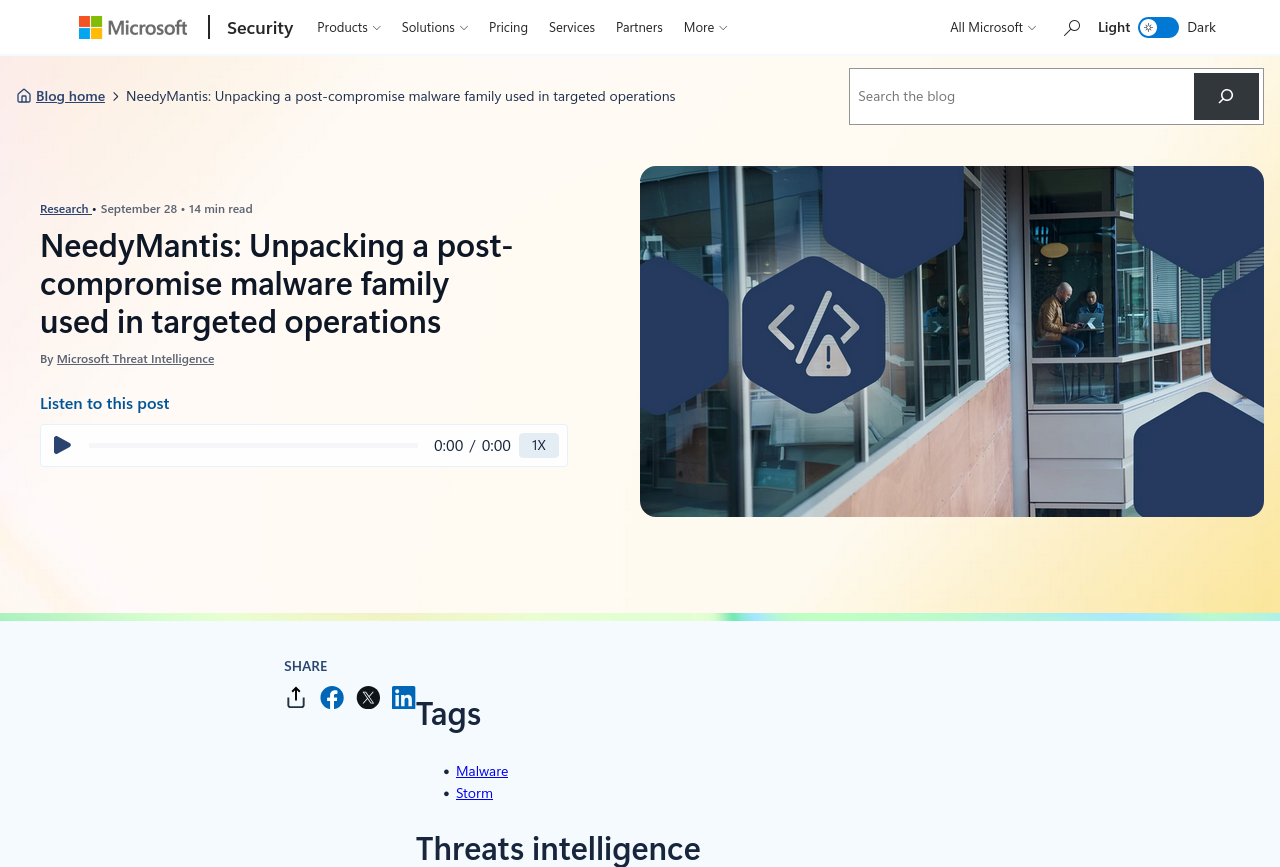The image size is (1280, 867).
Task: Open the Microsoft Threat Intelligence author link
Action: pos(135,359)
